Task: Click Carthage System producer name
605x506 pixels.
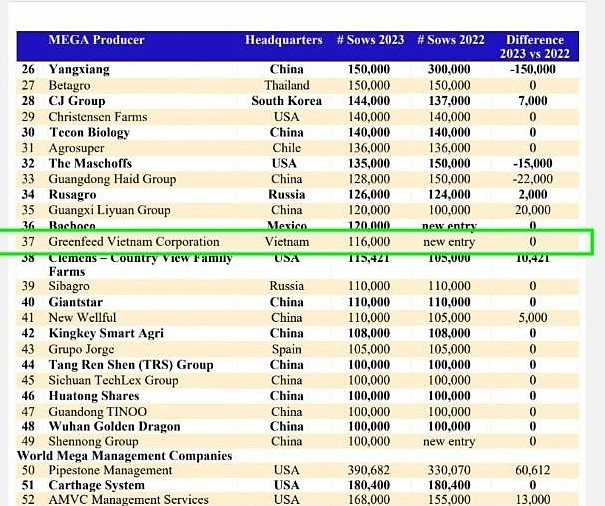Action: point(96,485)
